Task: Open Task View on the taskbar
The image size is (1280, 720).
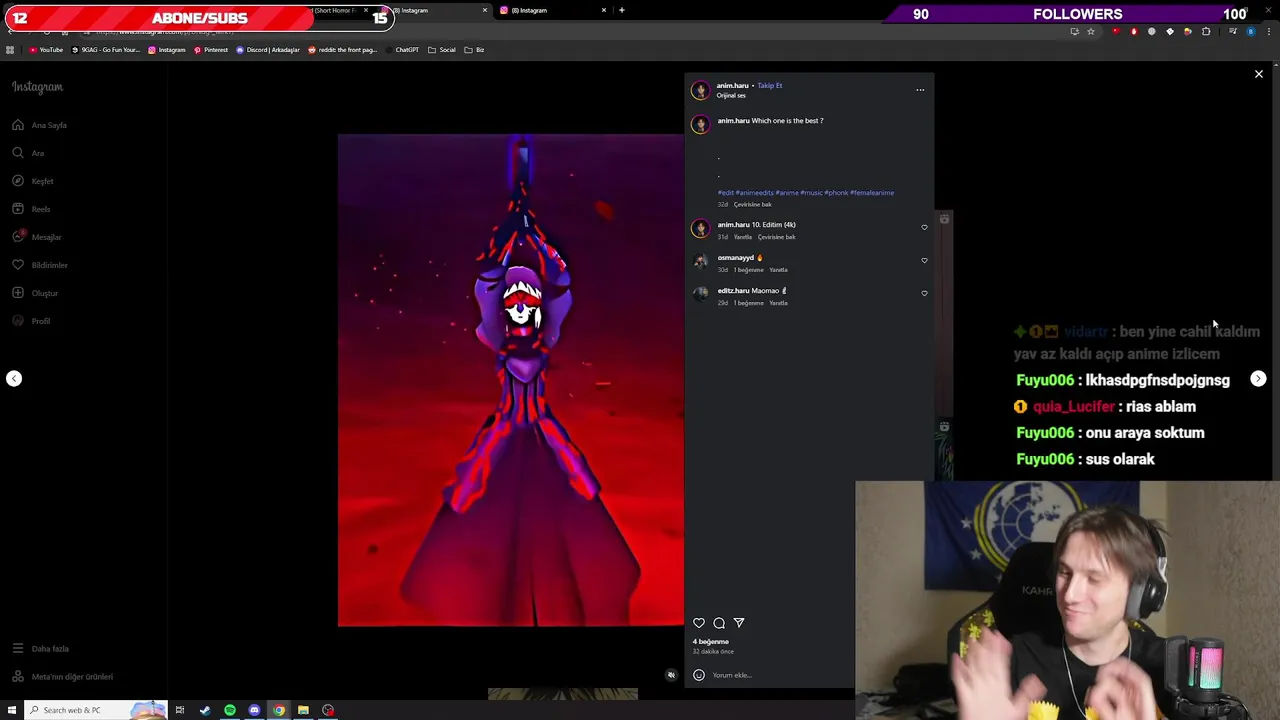Action: tap(180, 710)
